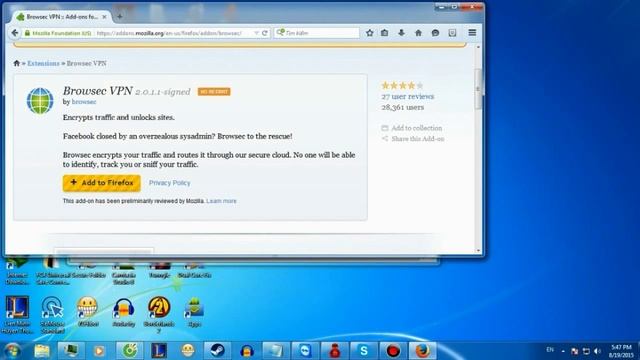The image size is (640, 360).
Task: Open the media player taskbar icon
Action: [99, 351]
